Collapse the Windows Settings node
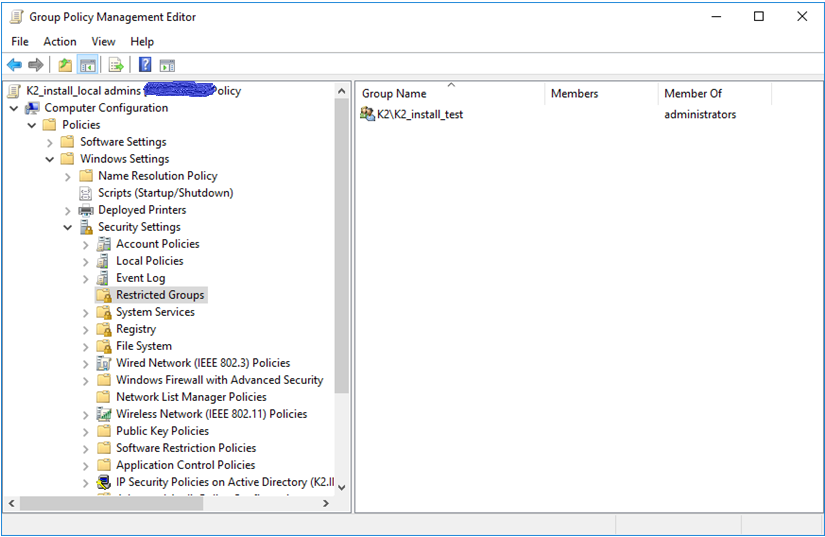825x537 pixels. [x=50, y=159]
